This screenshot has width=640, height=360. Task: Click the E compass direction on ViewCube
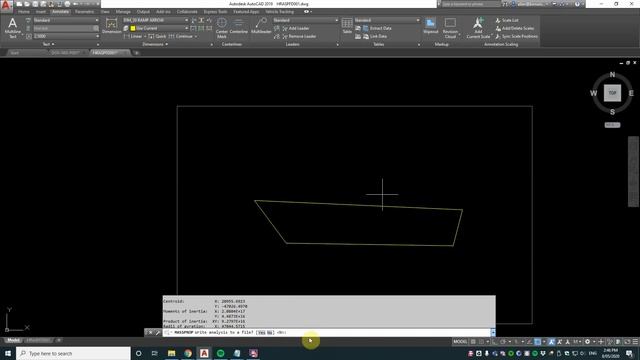click(x=631, y=93)
